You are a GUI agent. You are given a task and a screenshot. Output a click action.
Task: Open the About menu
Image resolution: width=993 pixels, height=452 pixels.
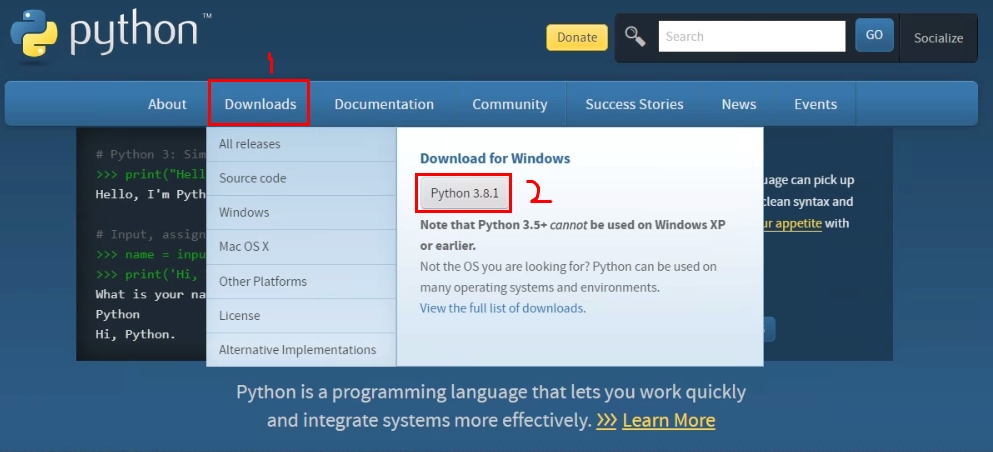[x=167, y=104]
